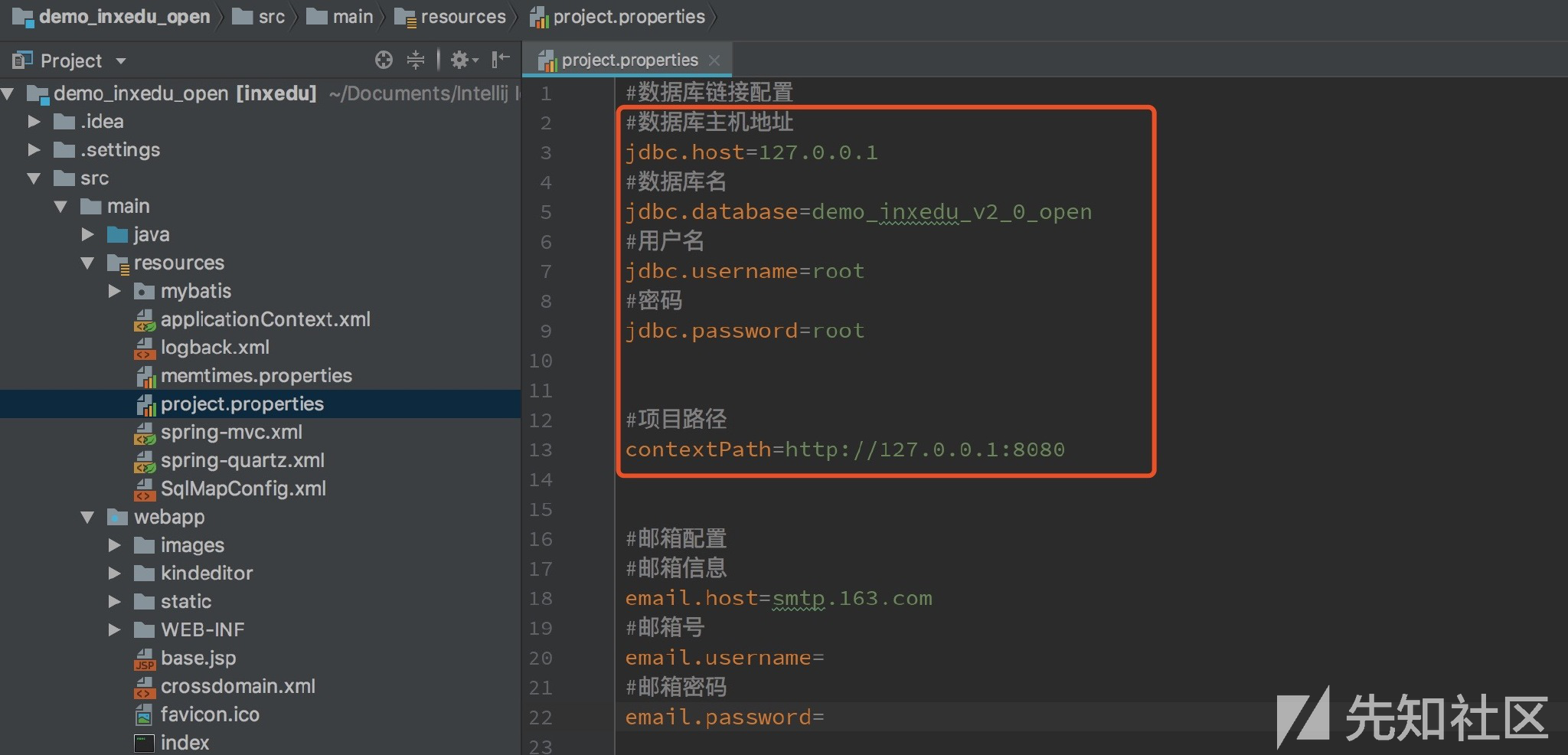Select SqlMapConfig.xml in the tree
The image size is (1568, 755).
pos(243,489)
